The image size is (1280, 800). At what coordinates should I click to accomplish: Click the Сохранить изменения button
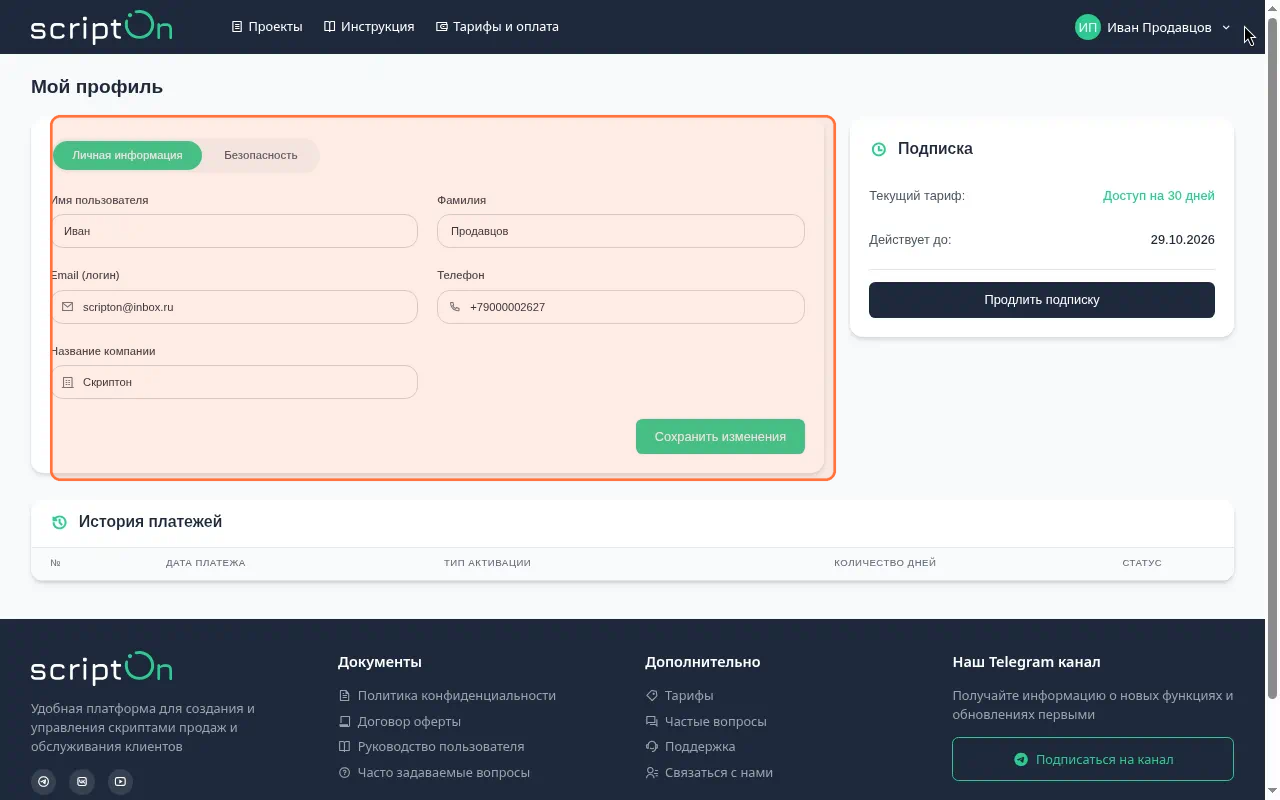[720, 436]
